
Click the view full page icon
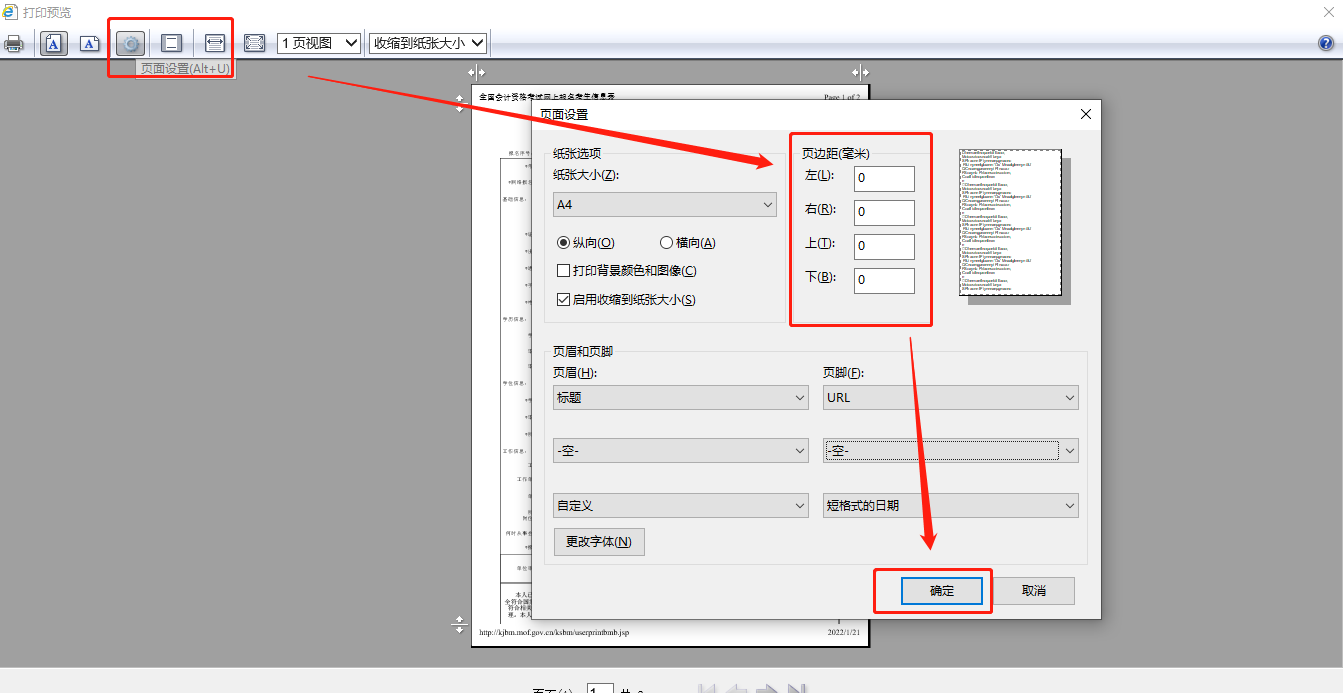pyautogui.click(x=255, y=43)
